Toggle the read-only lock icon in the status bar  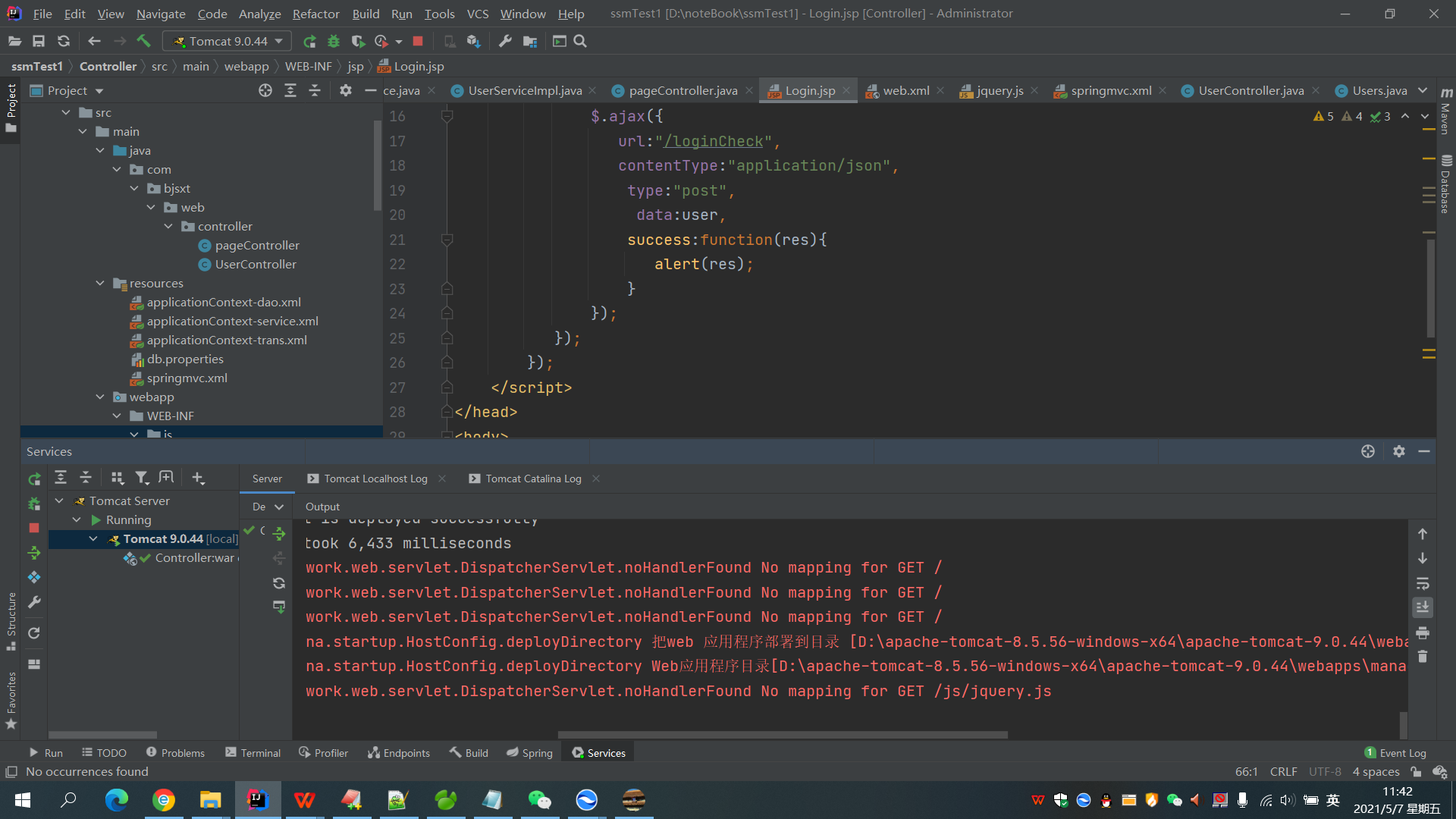[x=1416, y=771]
